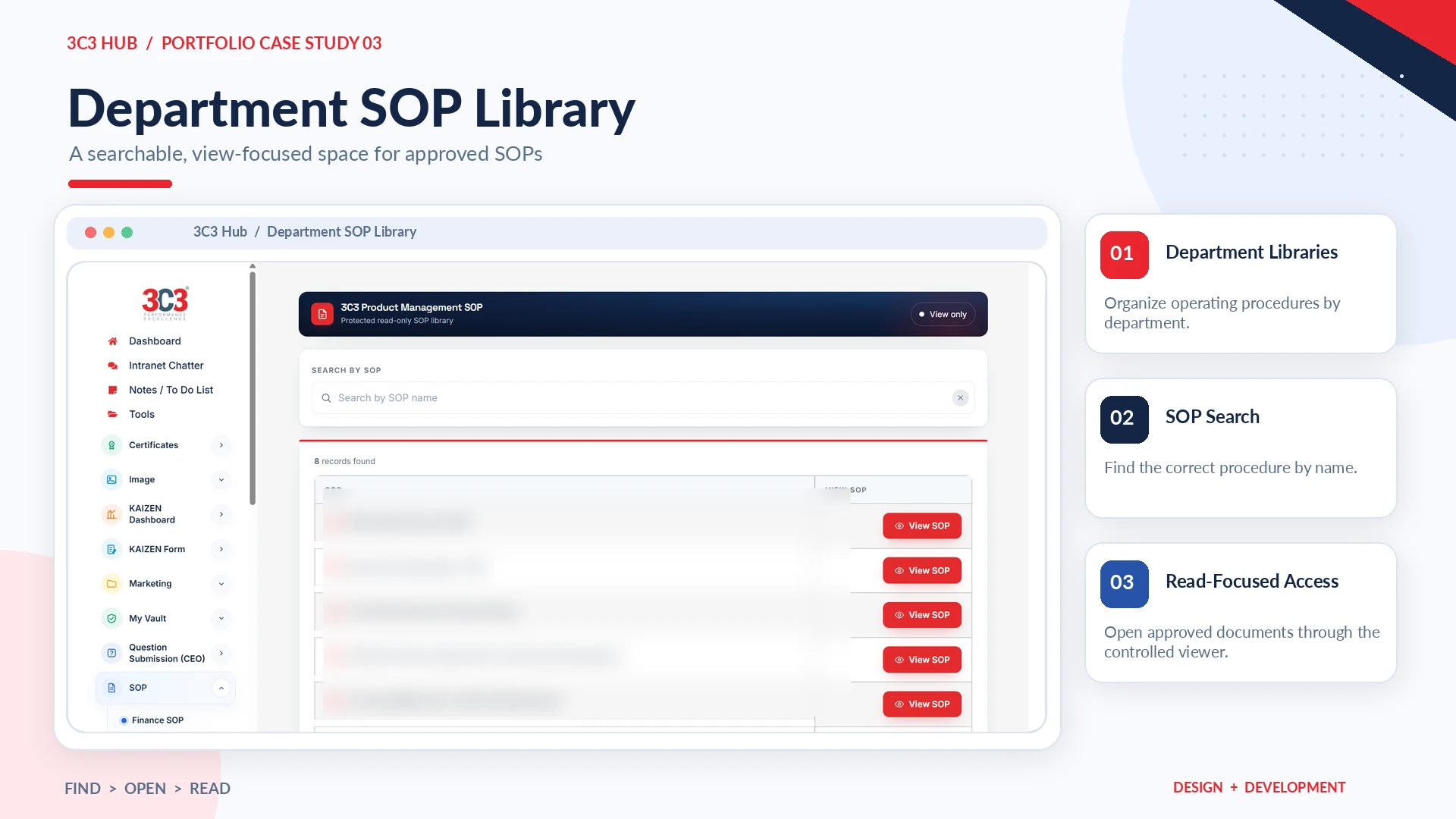Open the Tools menu label
The width and height of the screenshot is (1456, 819).
click(x=142, y=414)
